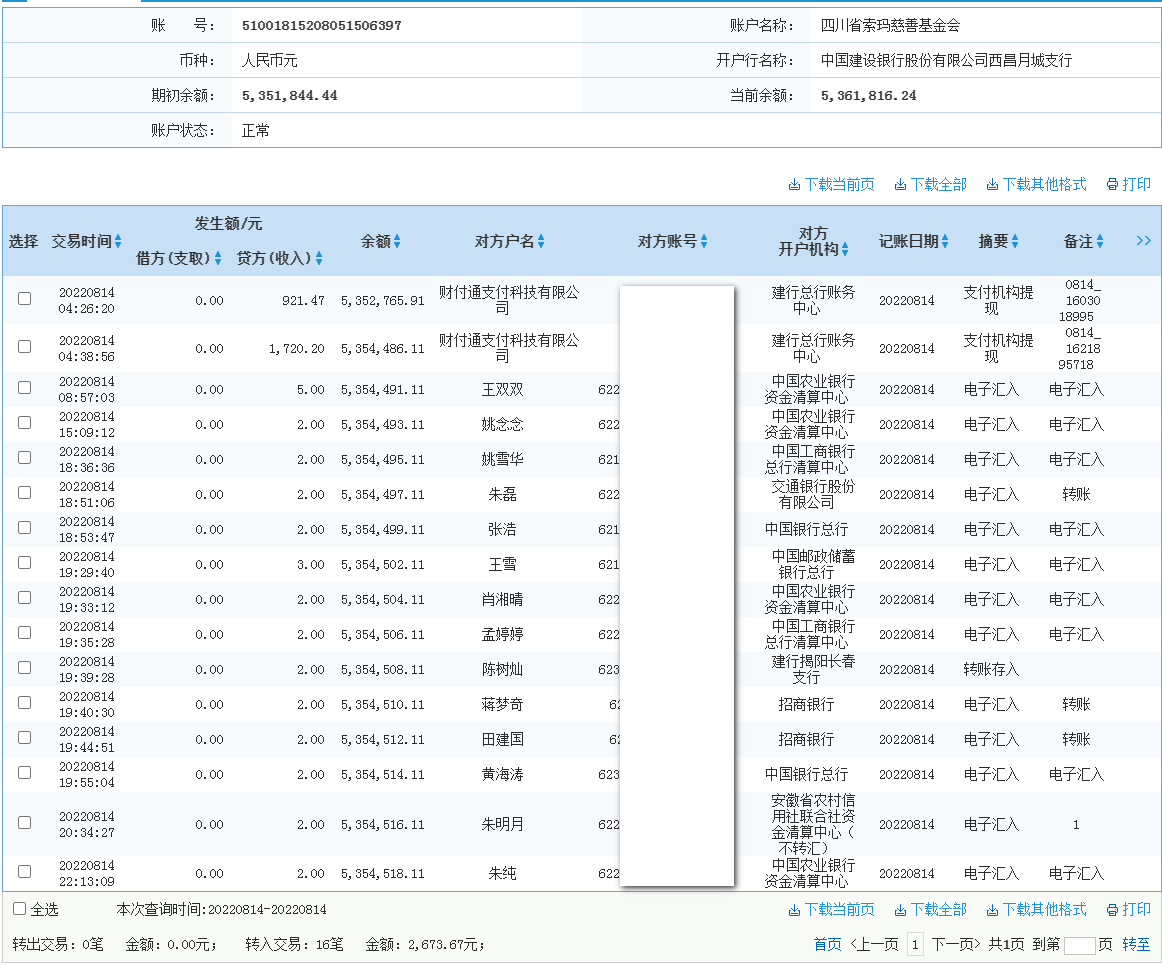Click the current page number 1 box
This screenshot has height=965, width=1162.
[915, 944]
